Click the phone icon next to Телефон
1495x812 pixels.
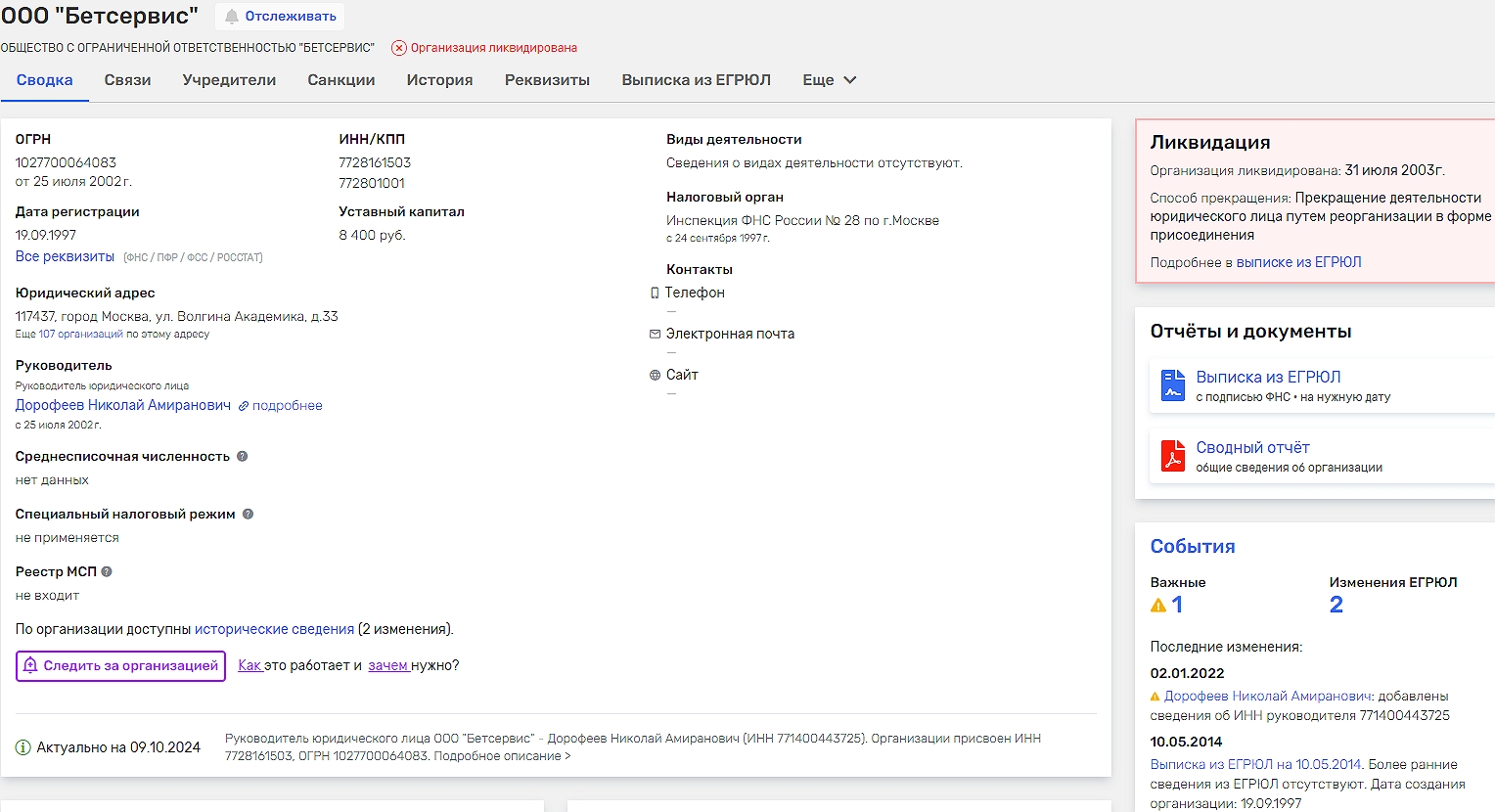[655, 293]
